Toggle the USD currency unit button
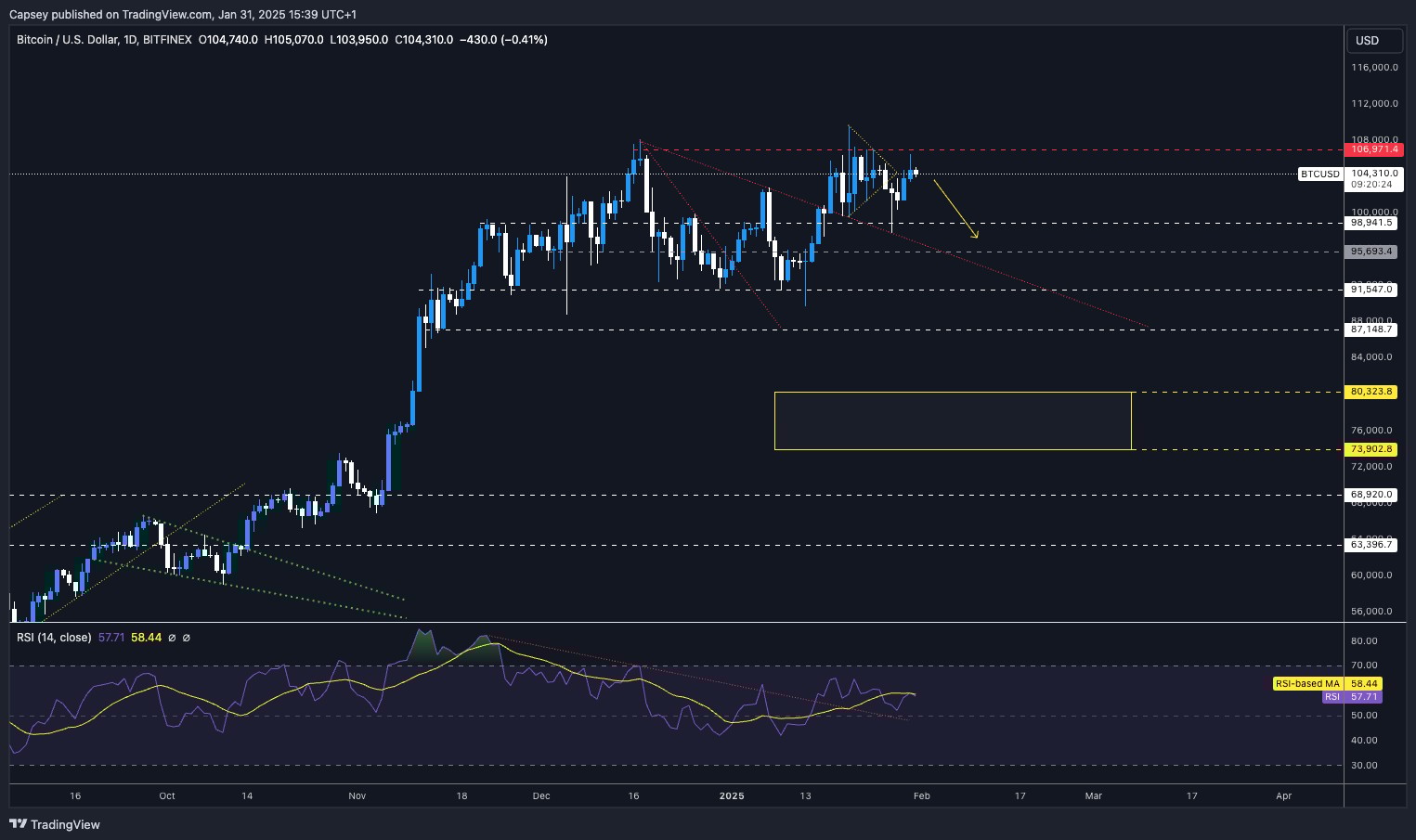 (x=1374, y=41)
